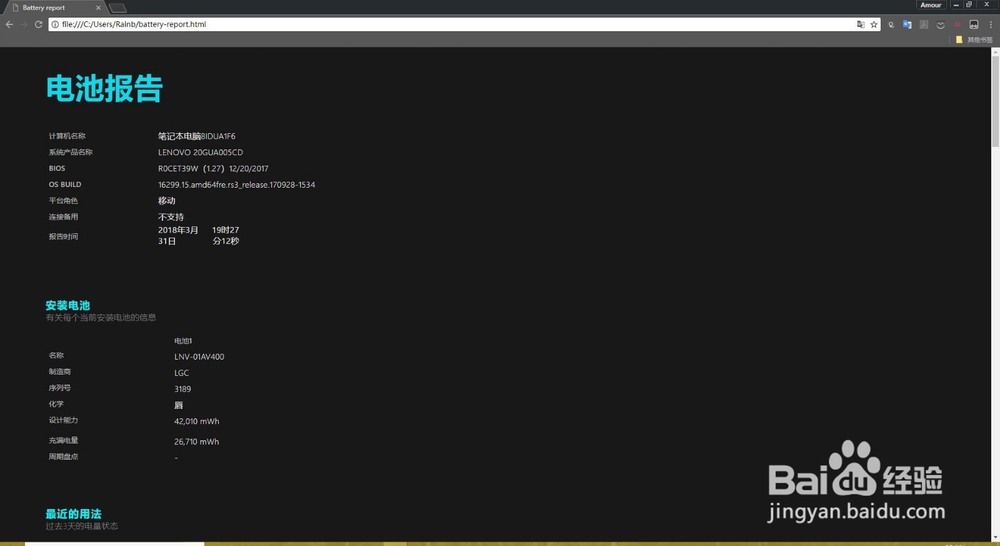Reload the battery report page

click(x=38, y=24)
